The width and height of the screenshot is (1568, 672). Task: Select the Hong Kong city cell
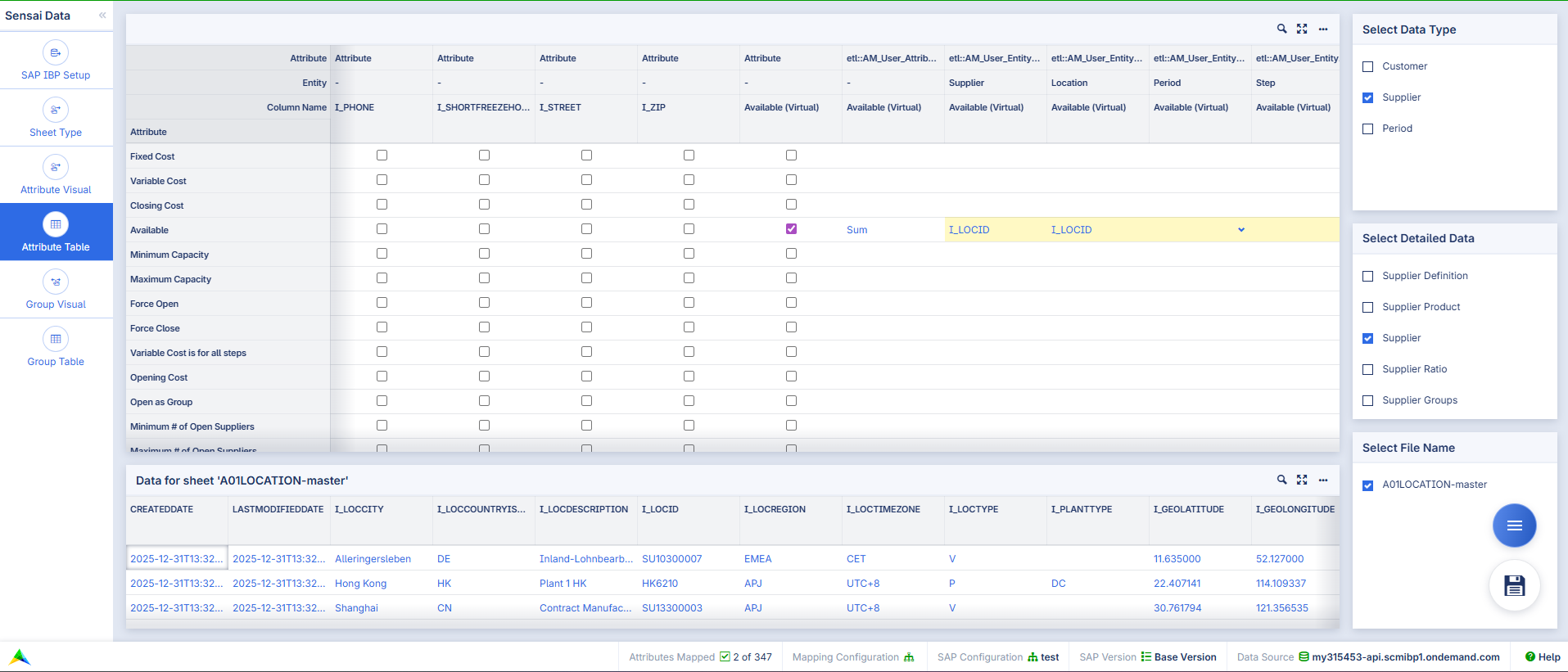click(x=360, y=584)
